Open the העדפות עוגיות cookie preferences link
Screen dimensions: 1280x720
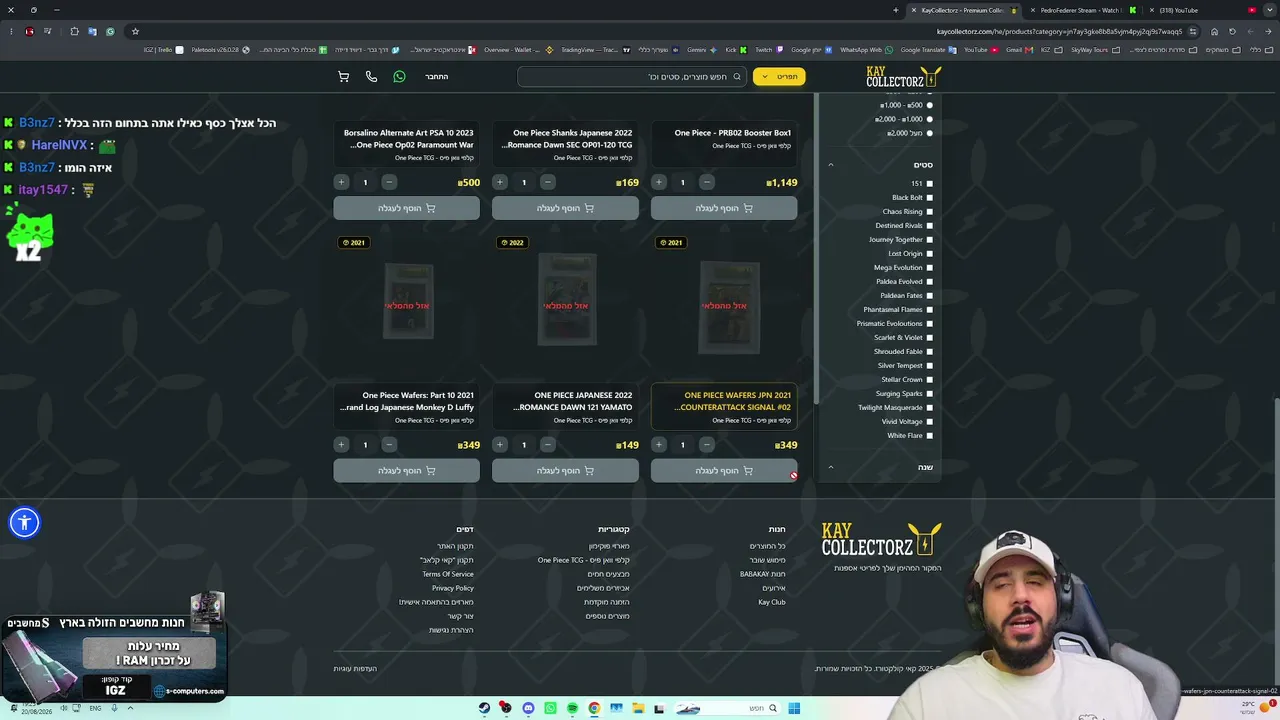coord(355,668)
